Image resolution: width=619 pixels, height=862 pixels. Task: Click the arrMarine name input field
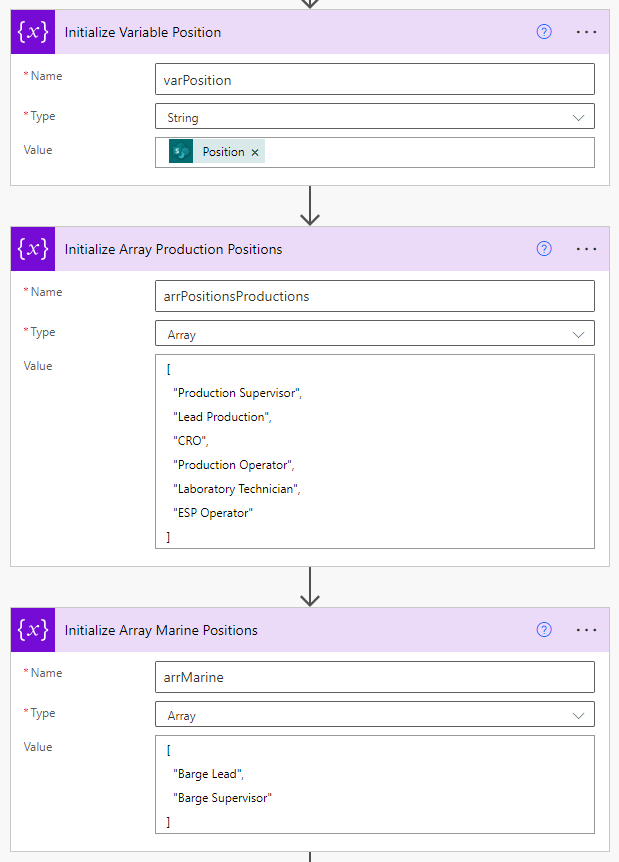(x=374, y=677)
